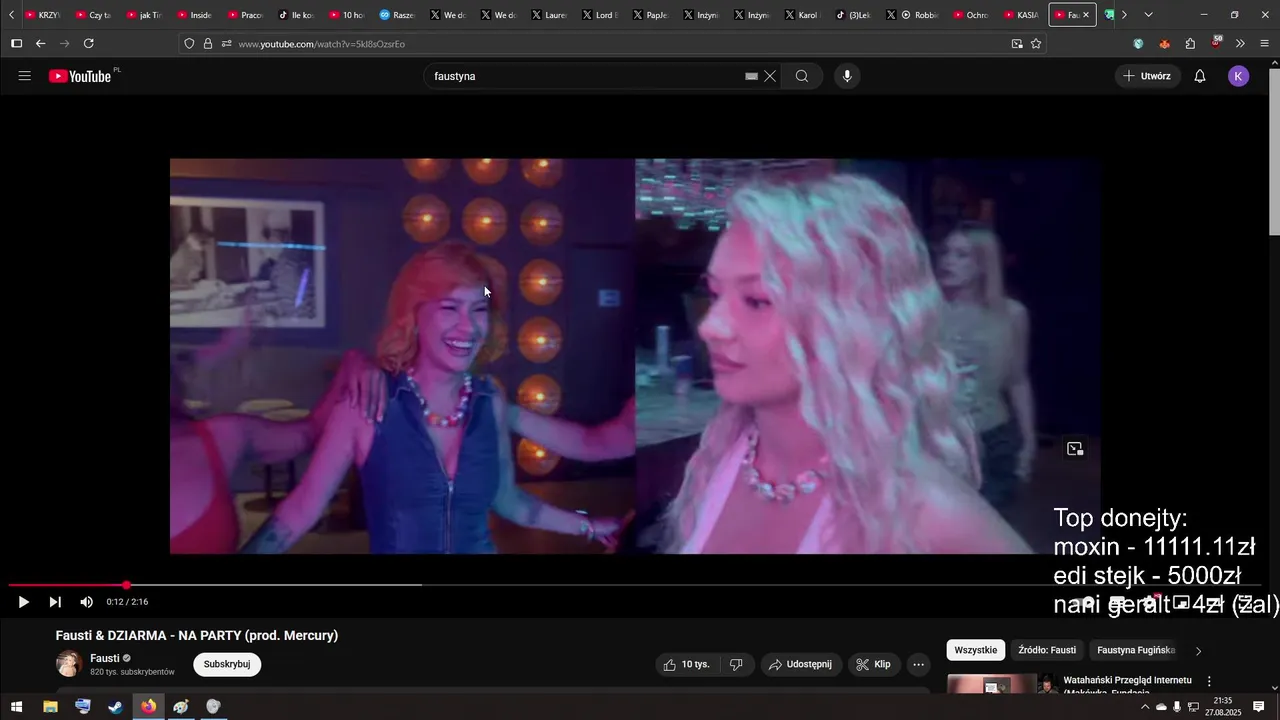This screenshot has width=1280, height=720.
Task: Skip to next video
Action: (55, 602)
